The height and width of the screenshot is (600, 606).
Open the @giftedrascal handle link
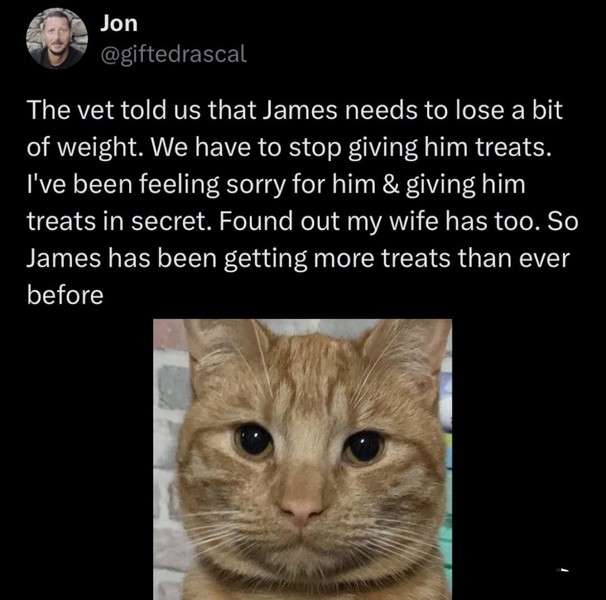tap(173, 54)
